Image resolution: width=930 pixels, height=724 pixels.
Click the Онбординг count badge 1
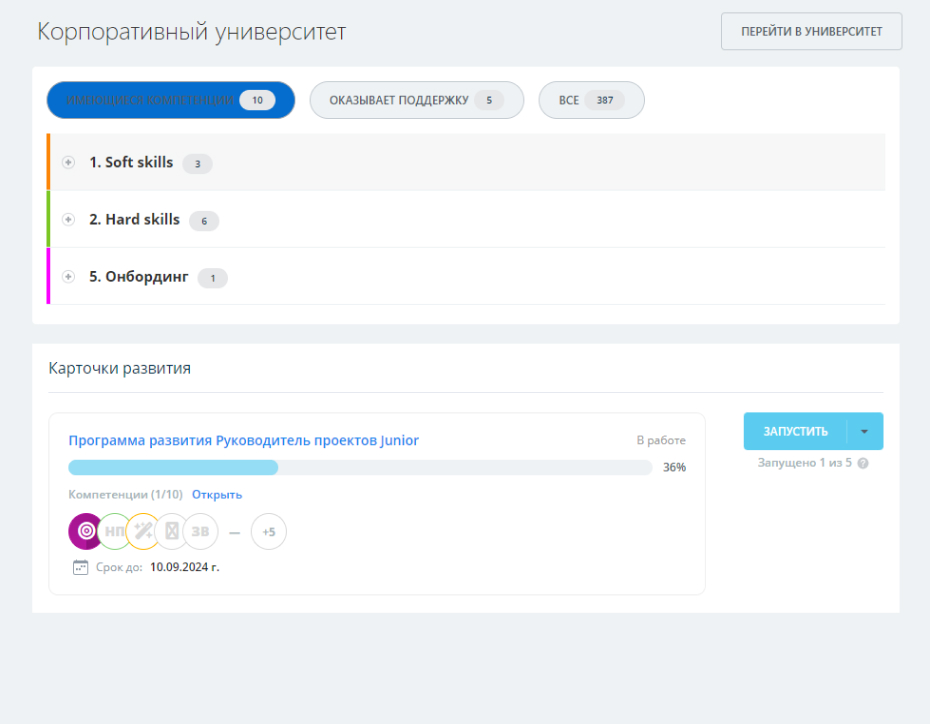click(x=213, y=278)
